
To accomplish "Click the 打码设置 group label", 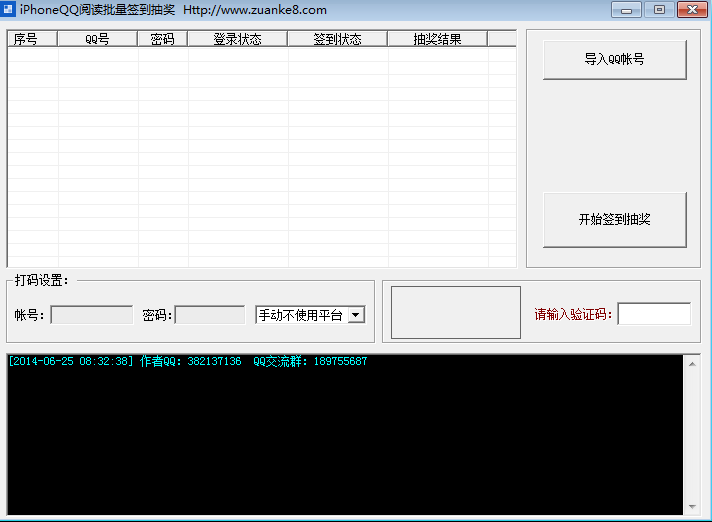I will (x=41, y=281).
